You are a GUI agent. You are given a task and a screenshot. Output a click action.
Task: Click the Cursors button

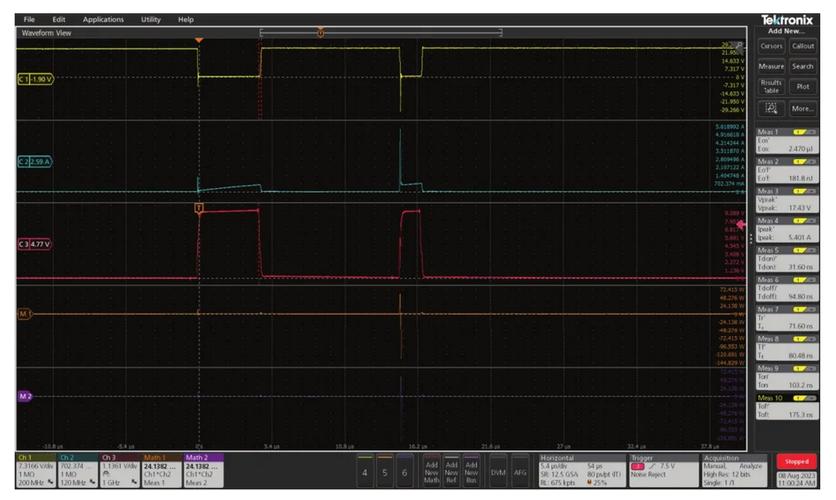click(771, 46)
